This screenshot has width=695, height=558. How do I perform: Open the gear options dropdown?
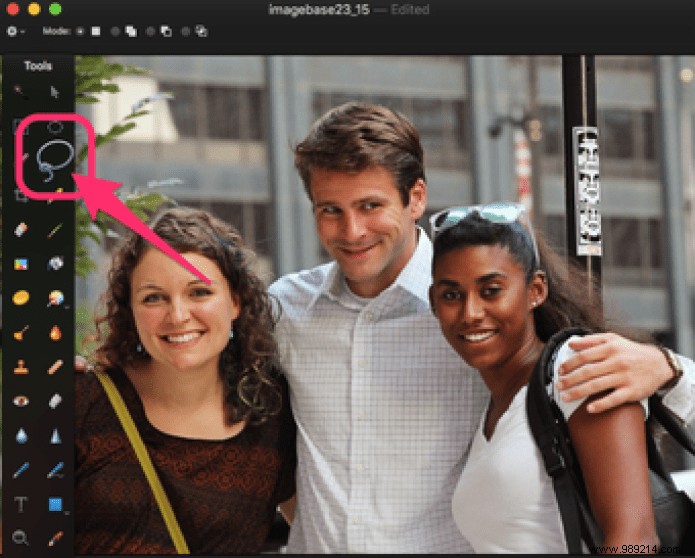[16, 31]
